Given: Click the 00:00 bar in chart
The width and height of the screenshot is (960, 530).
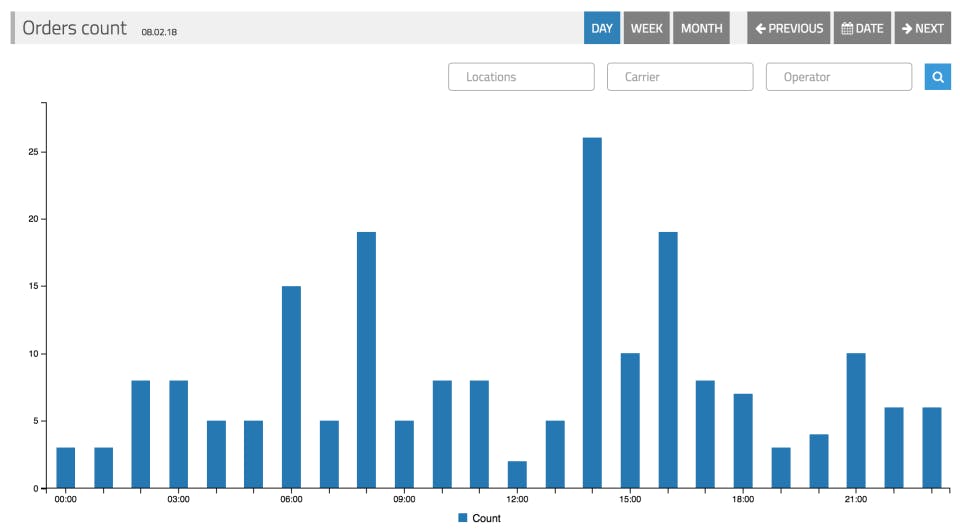Looking at the screenshot, I should pyautogui.click(x=66, y=468).
